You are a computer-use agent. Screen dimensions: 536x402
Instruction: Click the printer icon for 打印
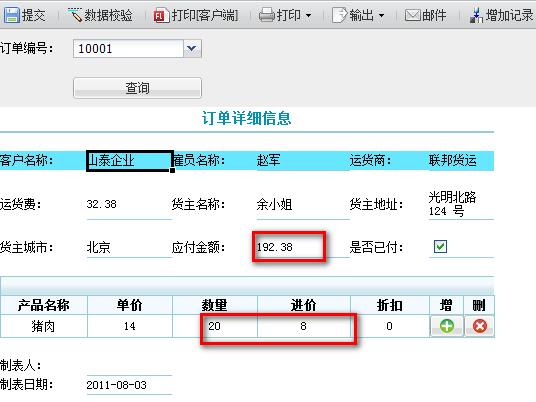pos(267,15)
